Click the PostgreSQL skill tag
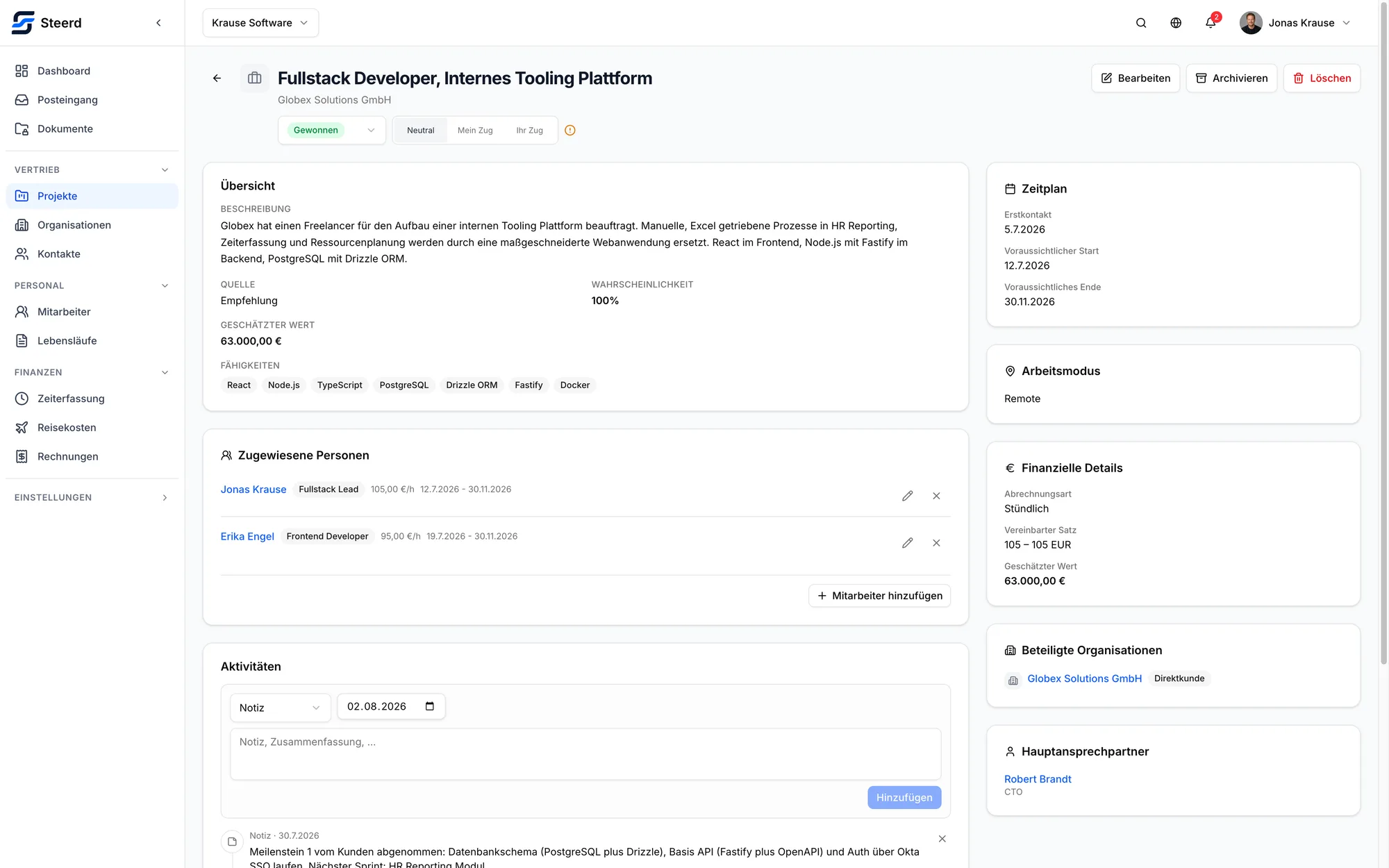1389x868 pixels. [404, 385]
